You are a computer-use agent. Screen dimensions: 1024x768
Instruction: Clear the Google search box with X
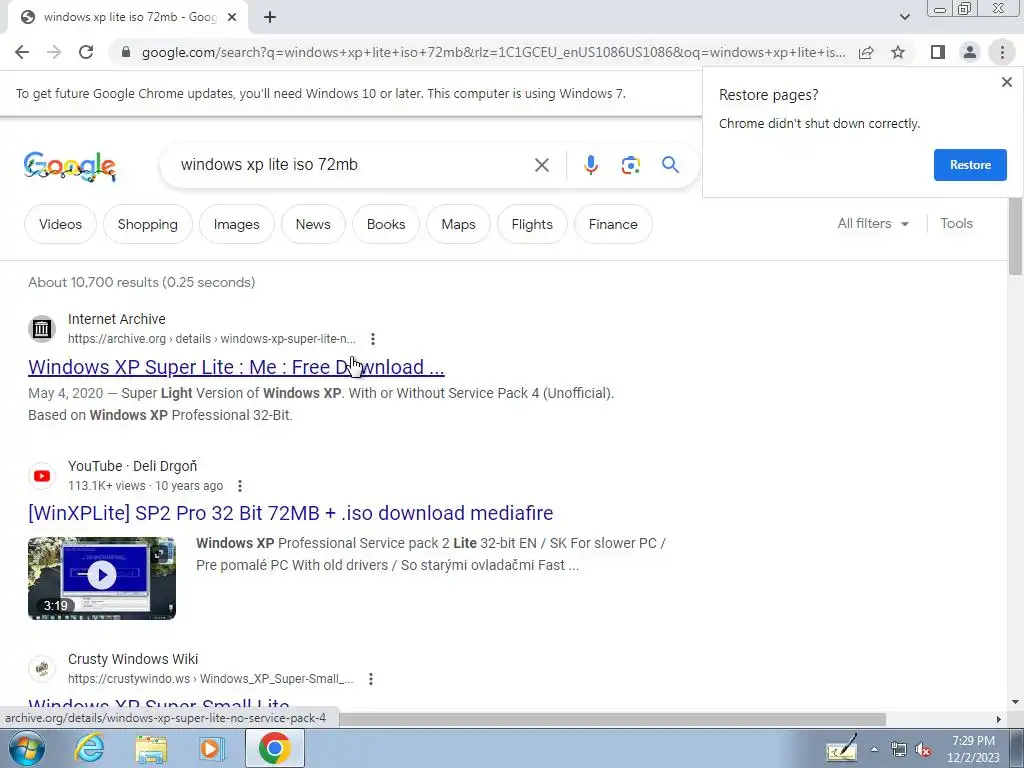[542, 165]
